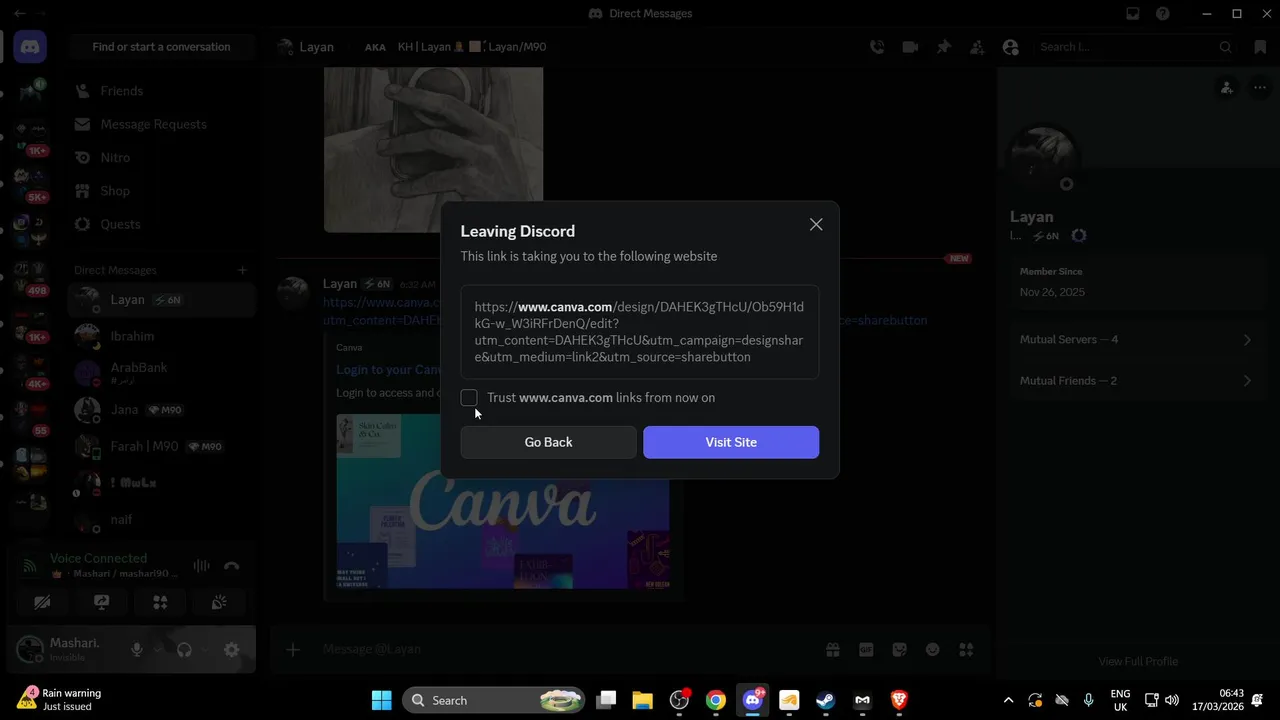This screenshot has width=1280, height=720.
Task: Click add friend icon in profile panel
Action: coord(1227,88)
